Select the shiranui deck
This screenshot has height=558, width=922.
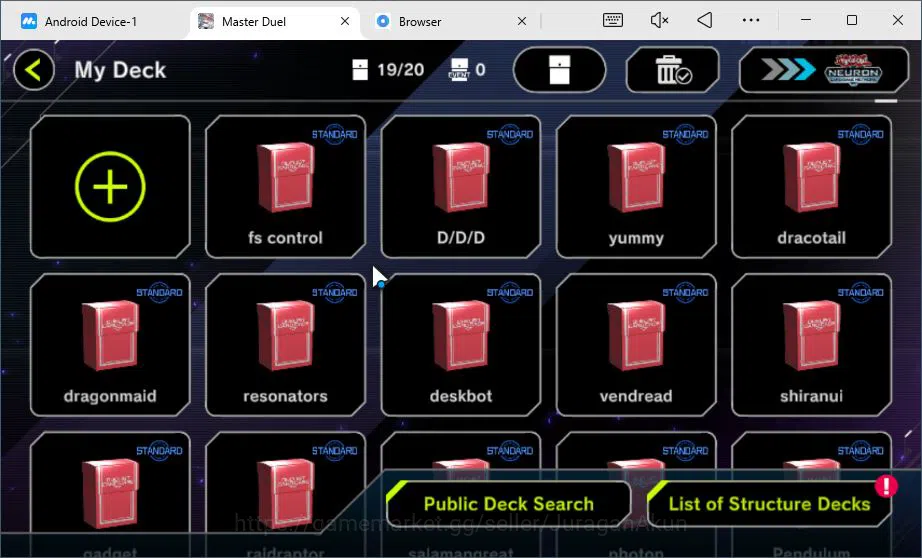point(811,345)
